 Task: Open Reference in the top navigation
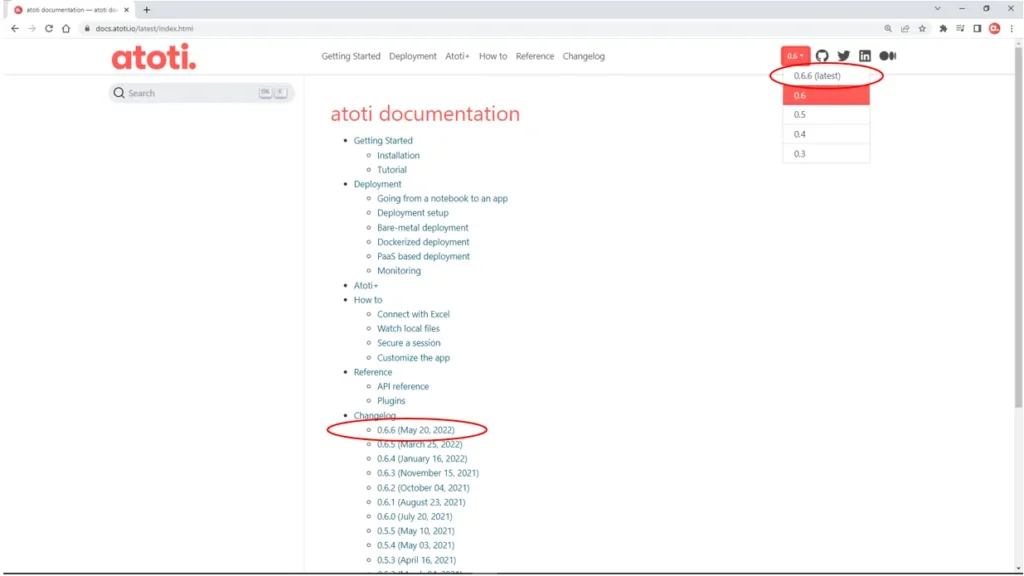(535, 56)
